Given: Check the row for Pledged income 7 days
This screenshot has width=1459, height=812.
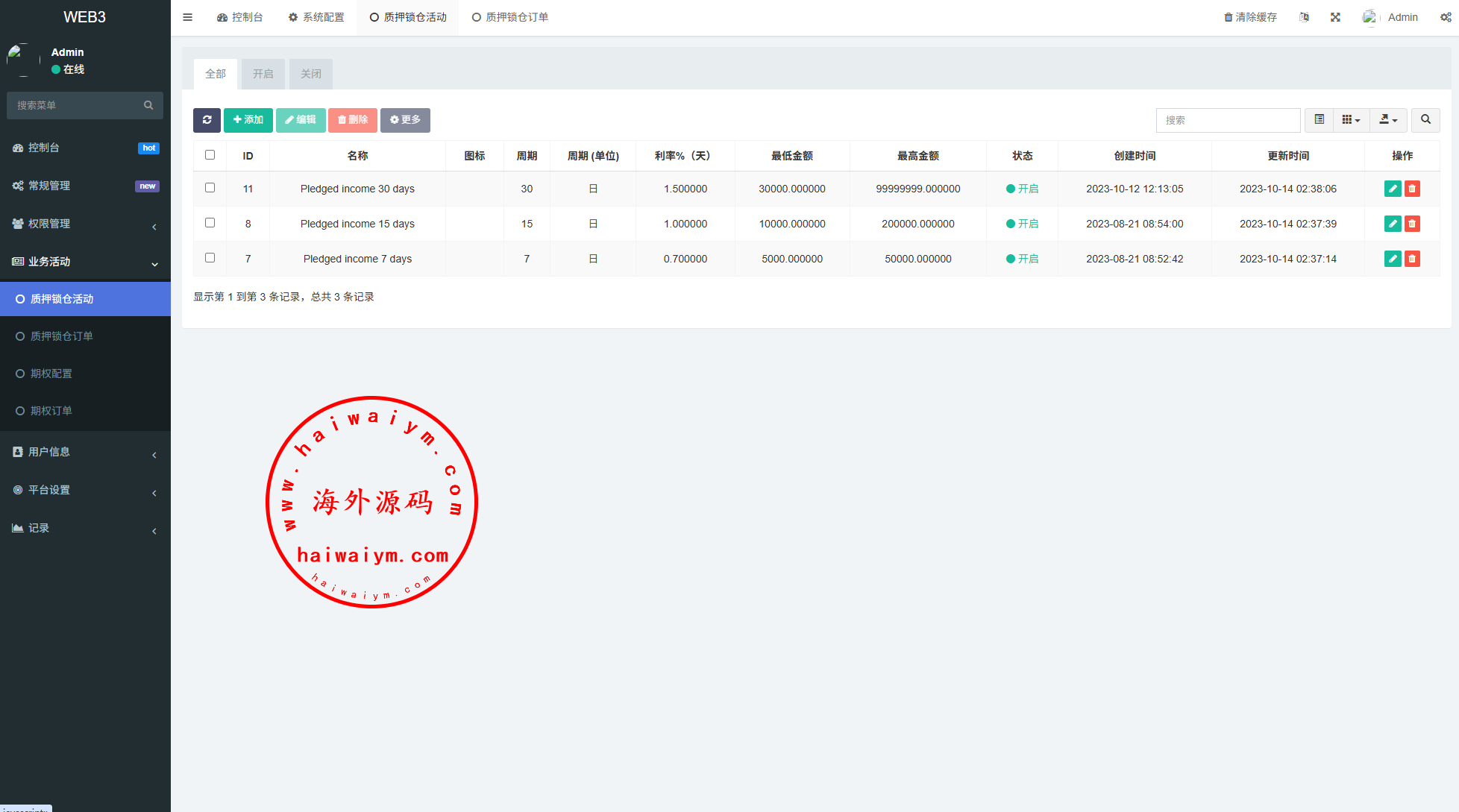Looking at the screenshot, I should 210,258.
